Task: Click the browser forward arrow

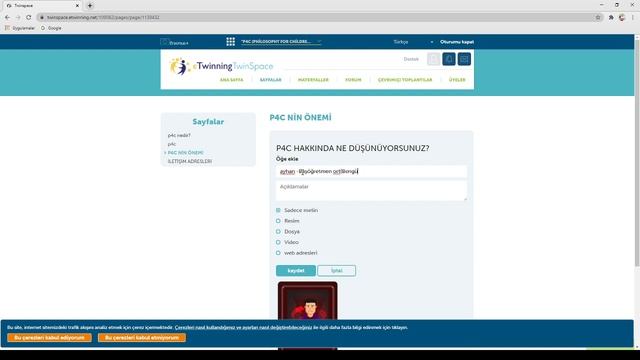Action: [18, 17]
